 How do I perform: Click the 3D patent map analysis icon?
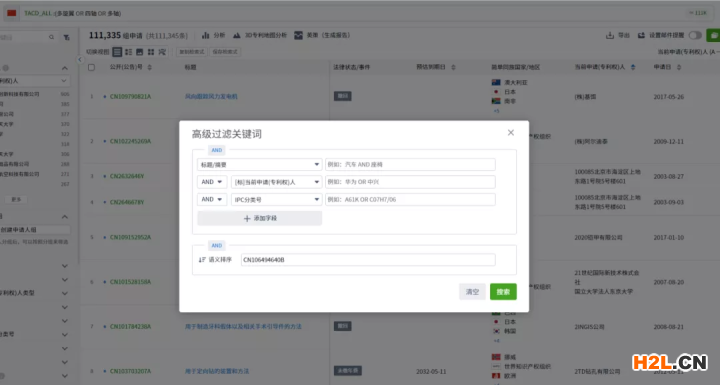click(x=236, y=35)
